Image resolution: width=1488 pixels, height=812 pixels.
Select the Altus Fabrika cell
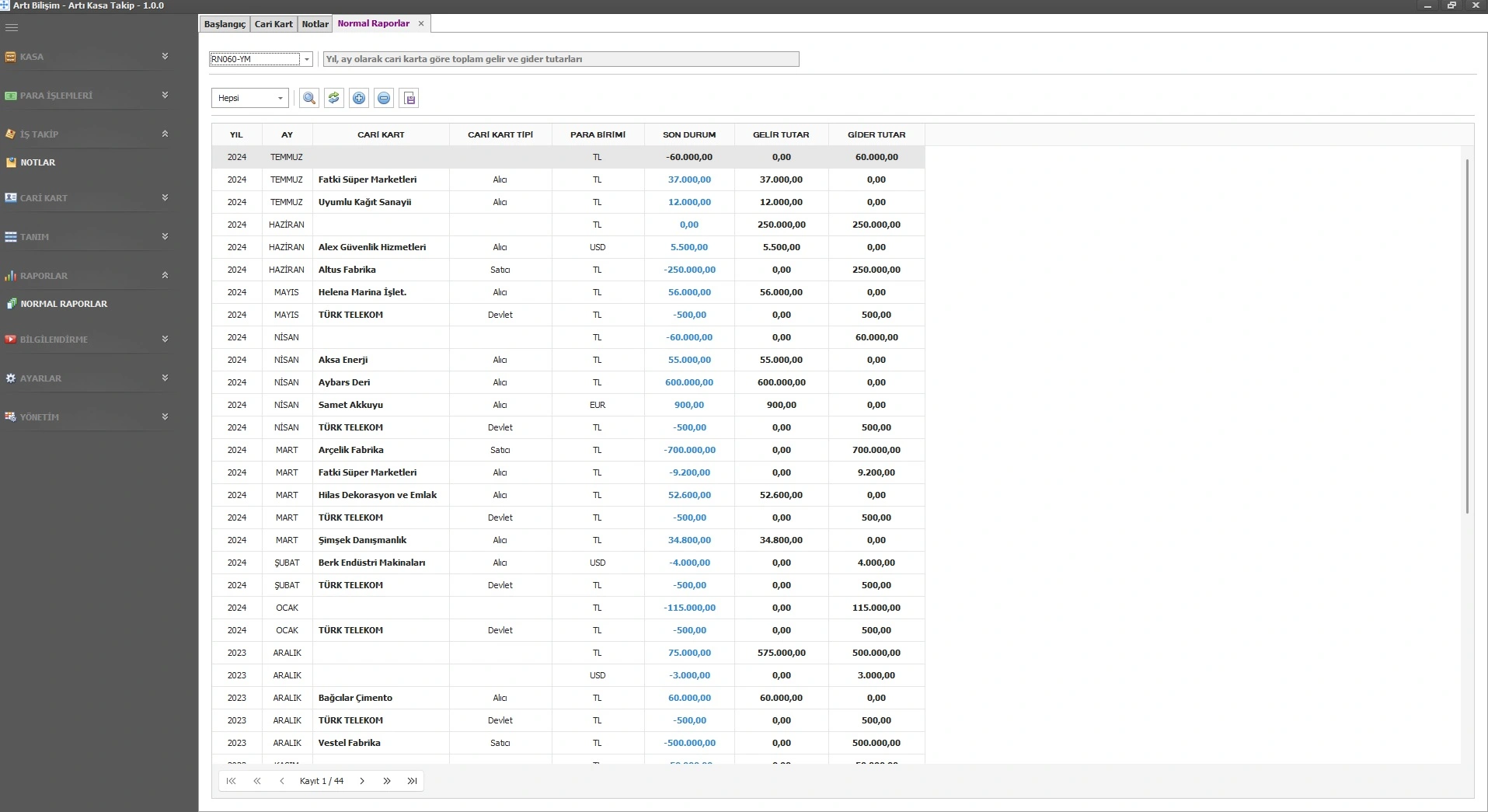pos(381,270)
